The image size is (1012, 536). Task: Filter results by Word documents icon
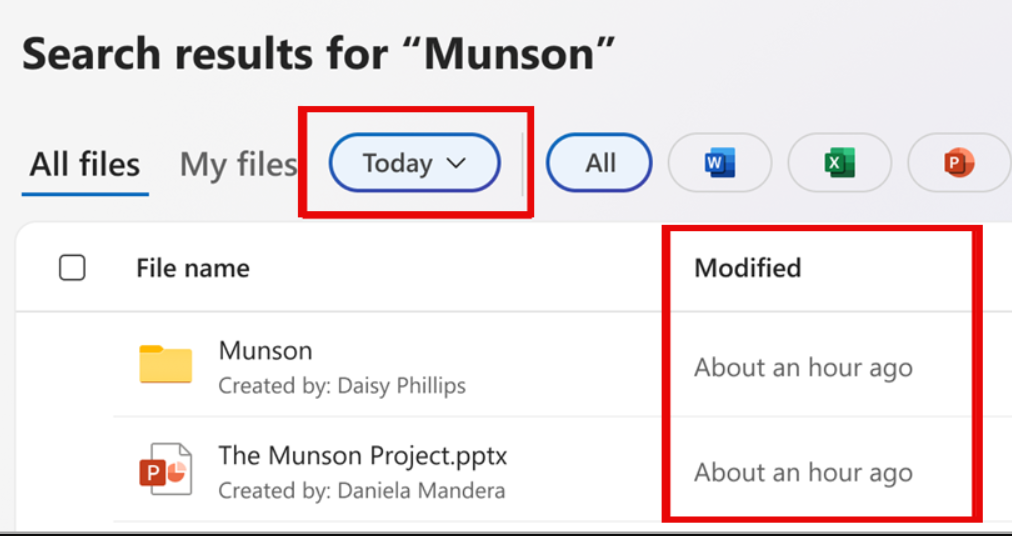(720, 163)
